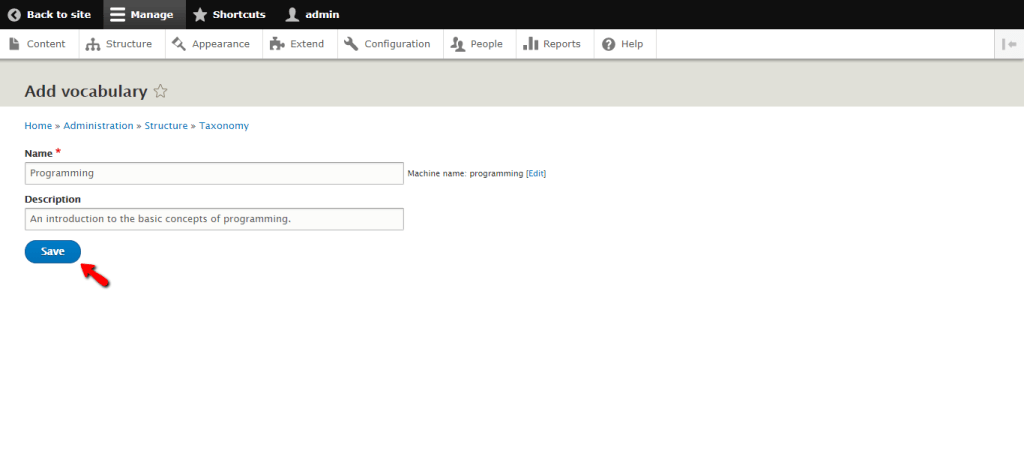Image resolution: width=1024 pixels, height=469 pixels.
Task: Click the Reports bar chart icon
Action: click(530, 44)
